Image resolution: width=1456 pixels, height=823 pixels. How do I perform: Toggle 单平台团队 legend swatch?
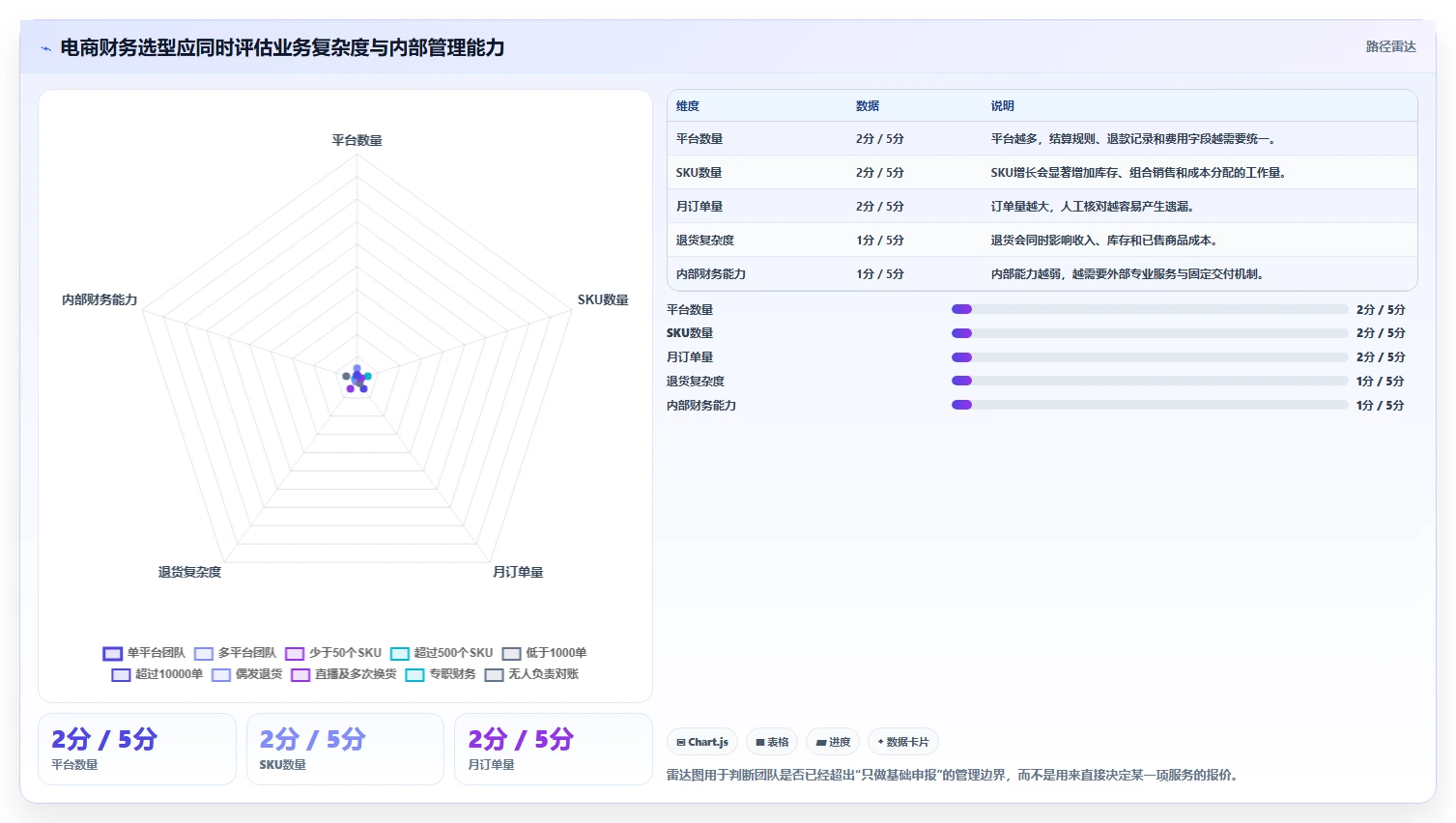coord(113,653)
